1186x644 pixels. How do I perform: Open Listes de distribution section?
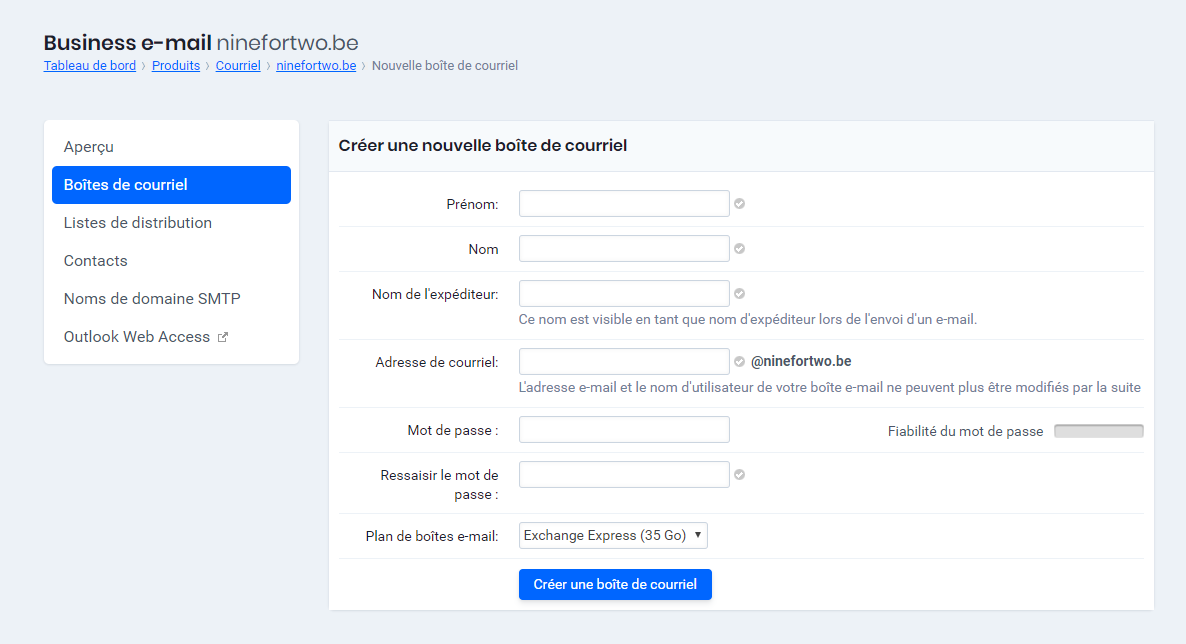coord(138,222)
